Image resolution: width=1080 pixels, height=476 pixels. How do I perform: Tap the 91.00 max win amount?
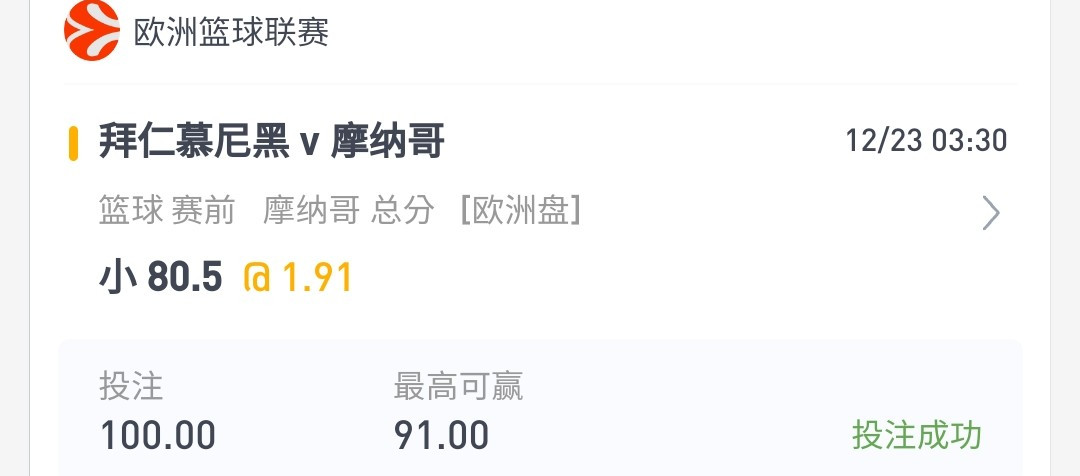coord(442,435)
